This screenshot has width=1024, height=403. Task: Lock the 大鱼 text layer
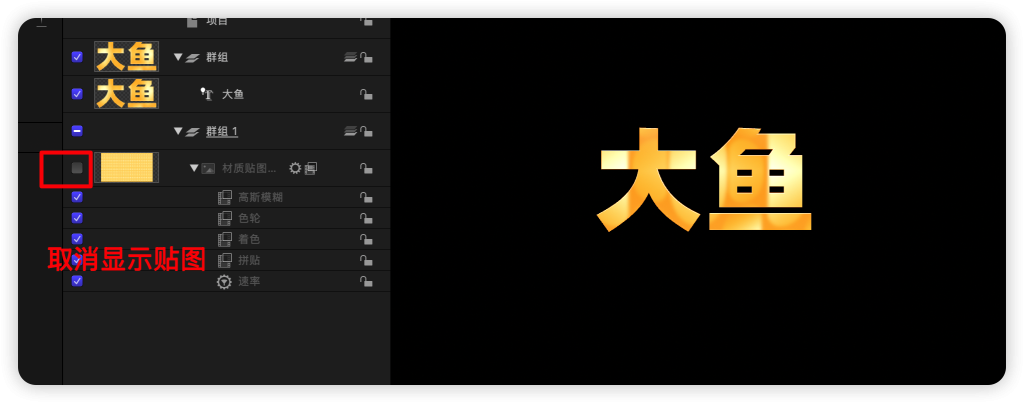click(x=367, y=94)
